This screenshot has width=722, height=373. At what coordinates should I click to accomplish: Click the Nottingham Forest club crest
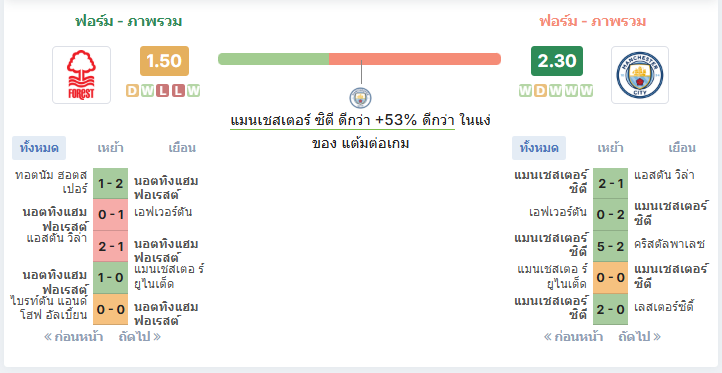(x=82, y=75)
